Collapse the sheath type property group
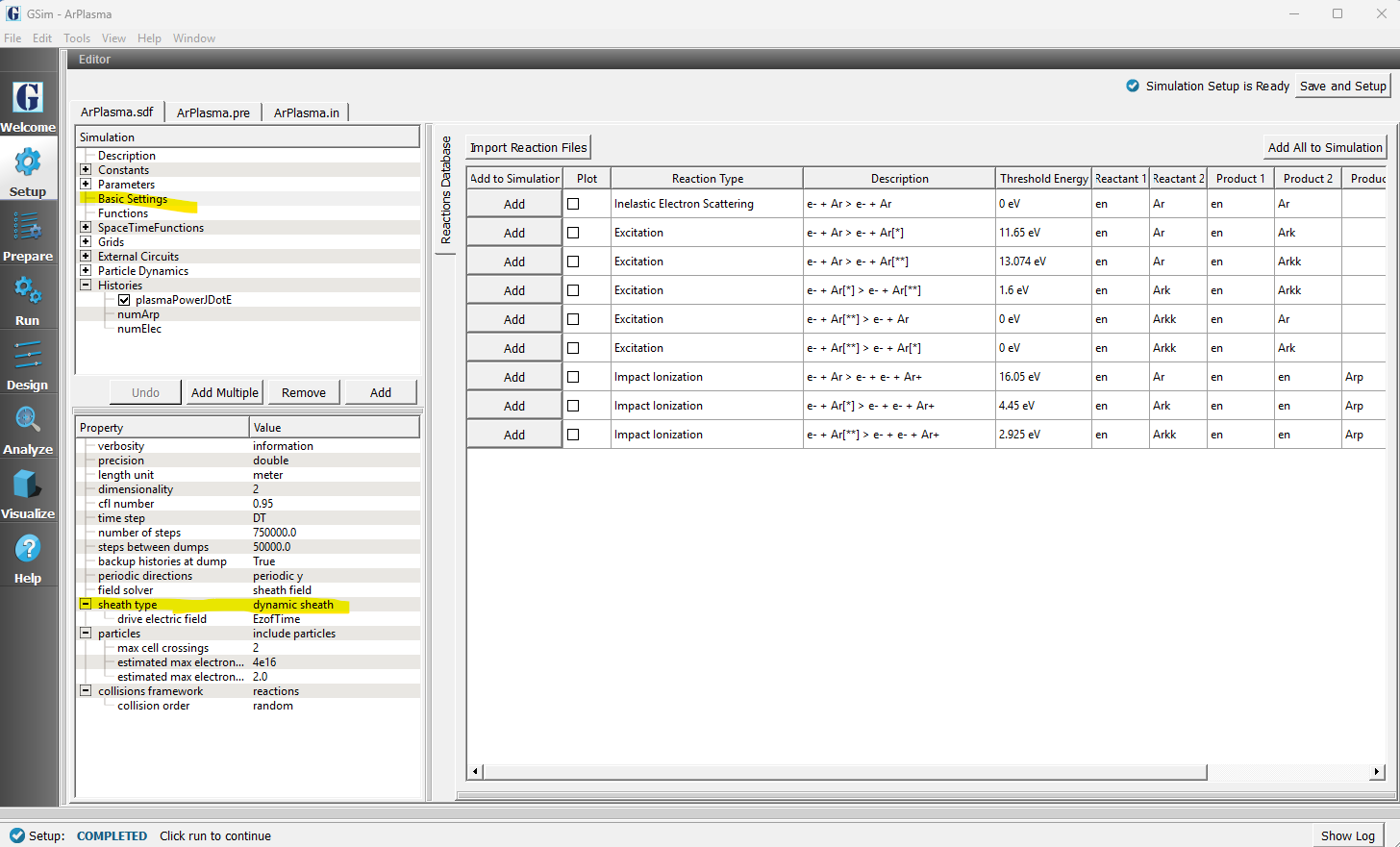 point(86,605)
